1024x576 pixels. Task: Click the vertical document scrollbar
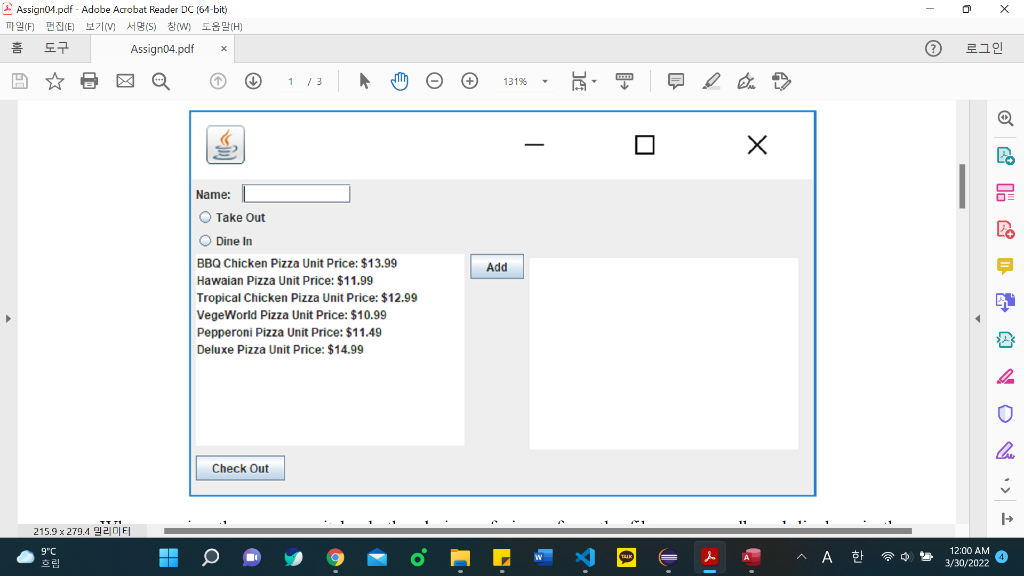point(962,186)
